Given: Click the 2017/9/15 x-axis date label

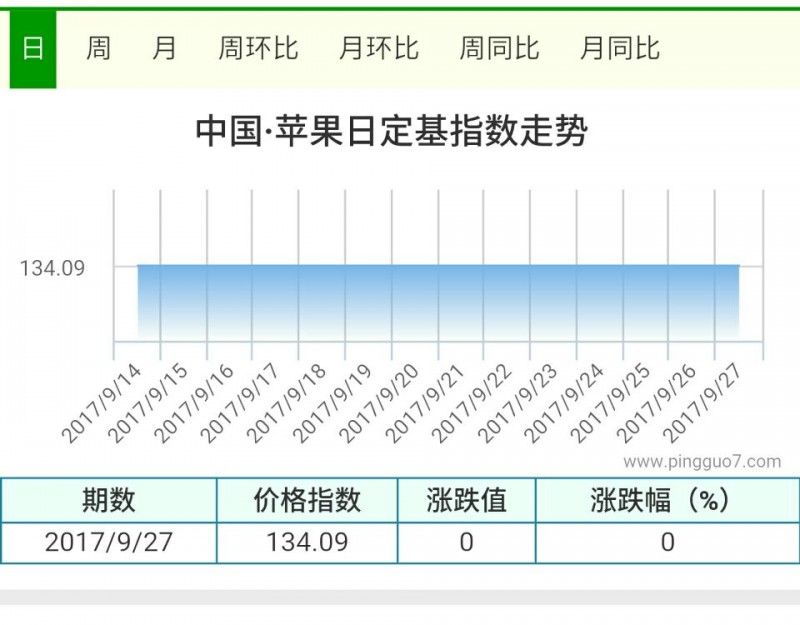Looking at the screenshot, I should coord(148,403).
